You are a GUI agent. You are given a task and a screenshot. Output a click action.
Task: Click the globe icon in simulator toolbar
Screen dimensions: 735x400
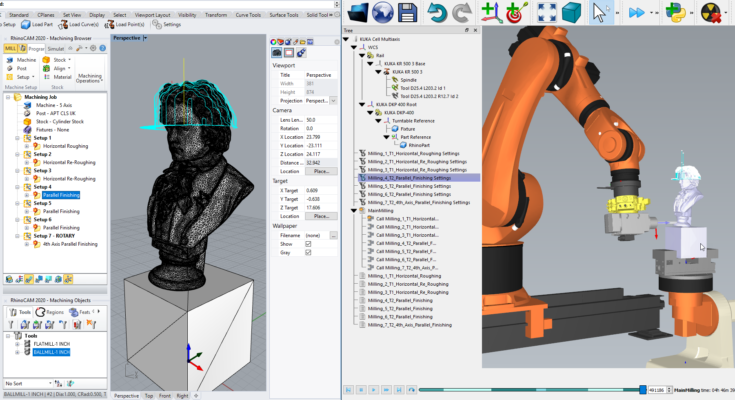tap(382, 12)
